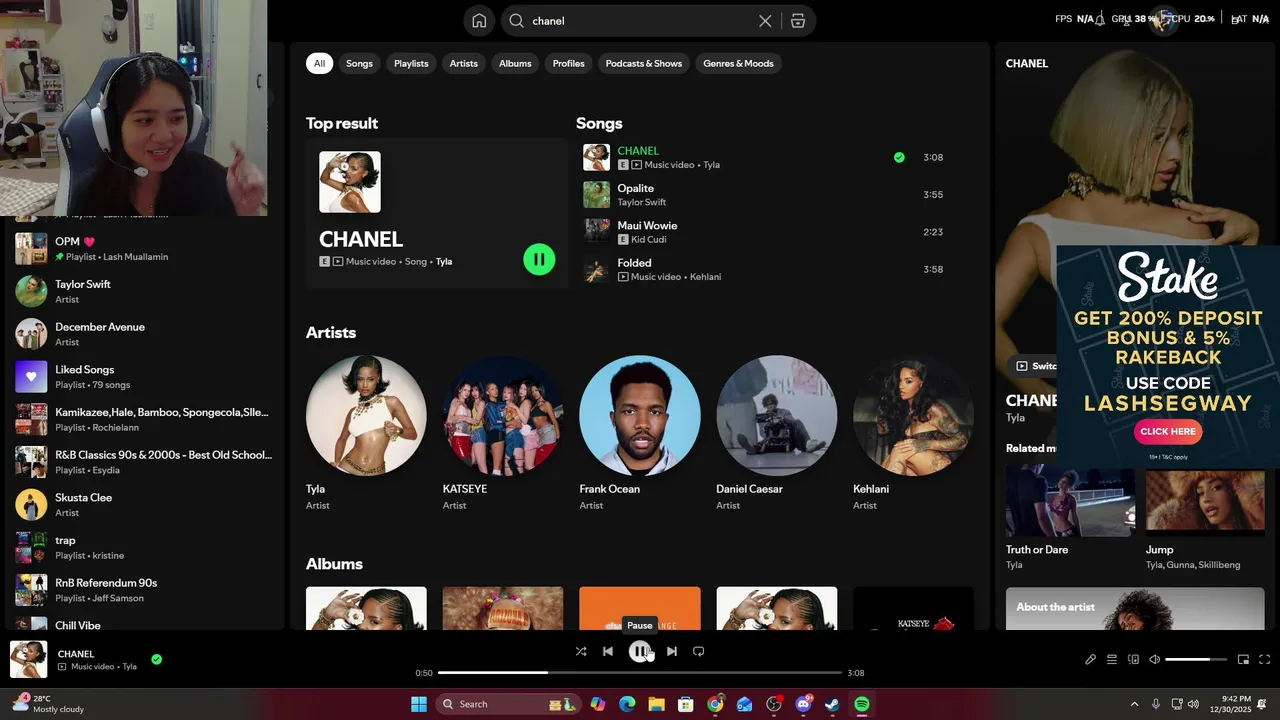Skip to previous track
The image size is (1280, 720).
coord(608,651)
